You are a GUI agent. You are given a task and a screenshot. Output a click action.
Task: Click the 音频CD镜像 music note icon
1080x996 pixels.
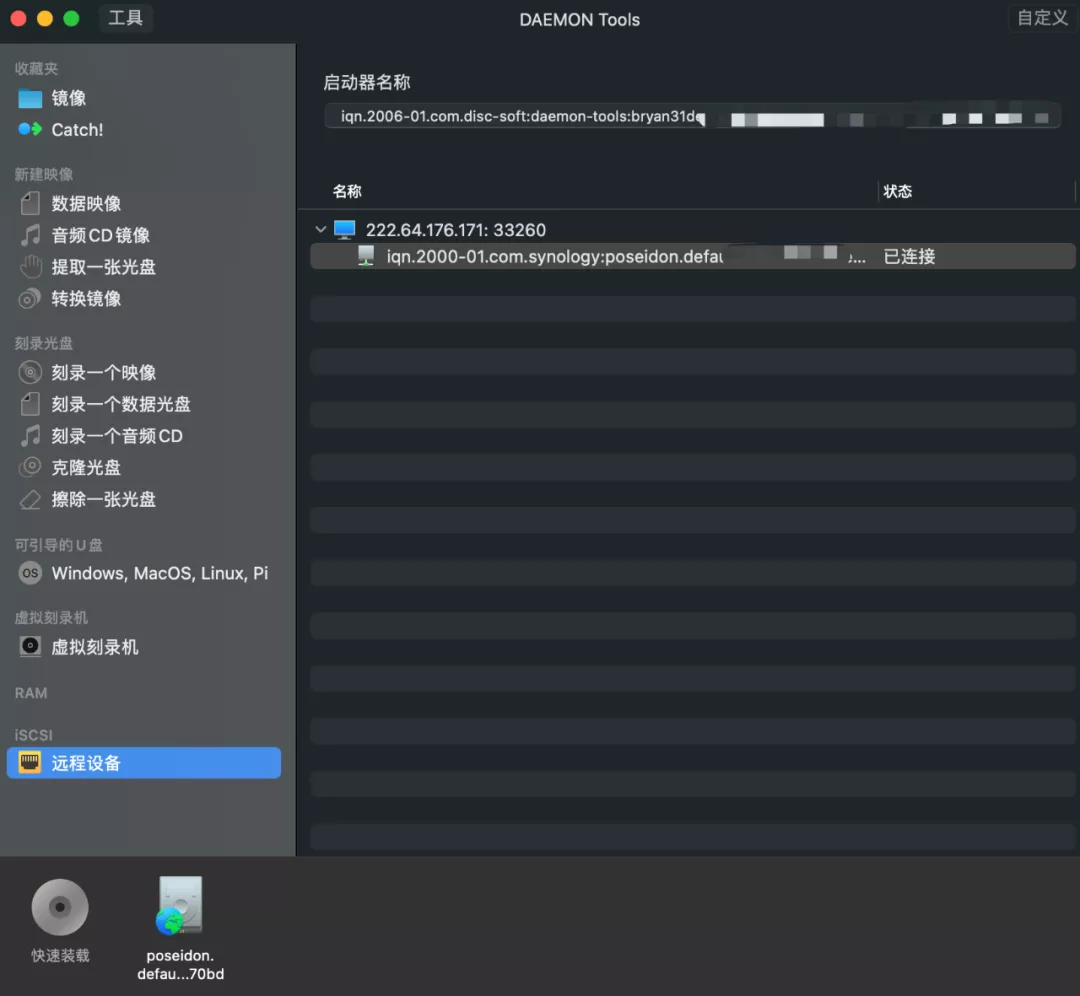30,235
